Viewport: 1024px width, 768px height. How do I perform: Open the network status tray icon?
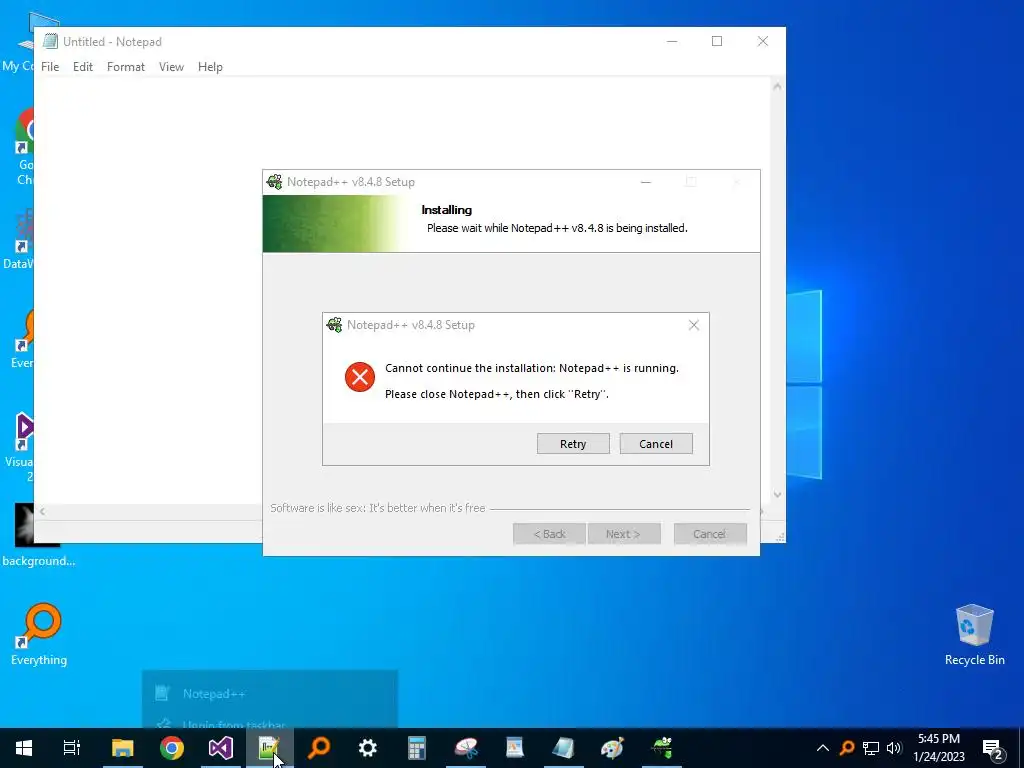pyautogui.click(x=871, y=748)
